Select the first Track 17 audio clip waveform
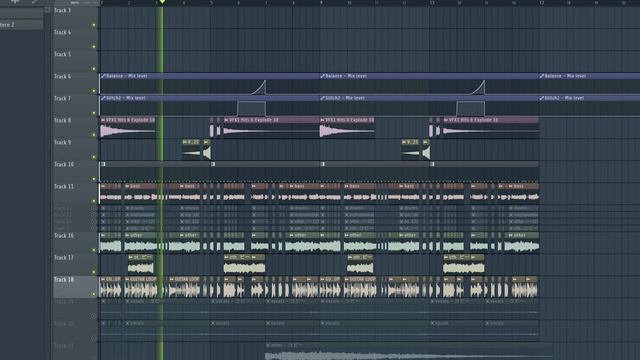The width and height of the screenshot is (640, 360). point(141,268)
